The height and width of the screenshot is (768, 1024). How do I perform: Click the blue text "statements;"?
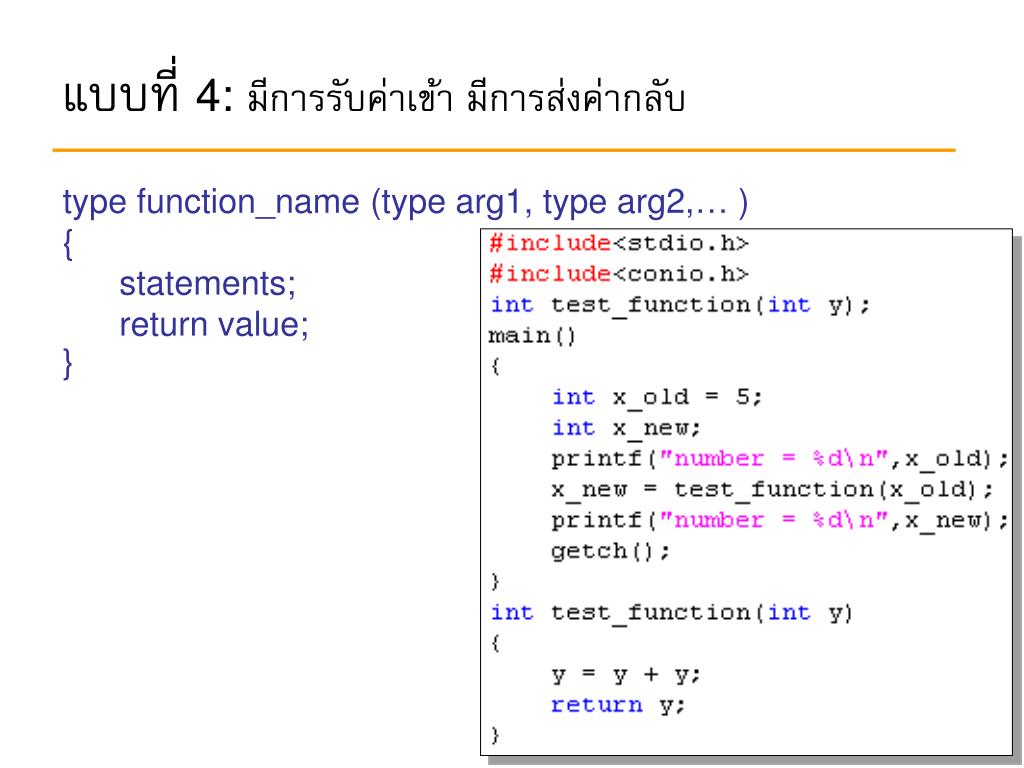208,284
